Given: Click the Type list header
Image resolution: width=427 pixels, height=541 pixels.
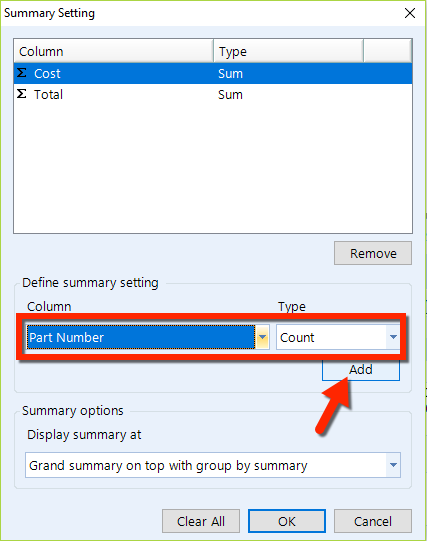Looking at the screenshot, I should point(288,51).
